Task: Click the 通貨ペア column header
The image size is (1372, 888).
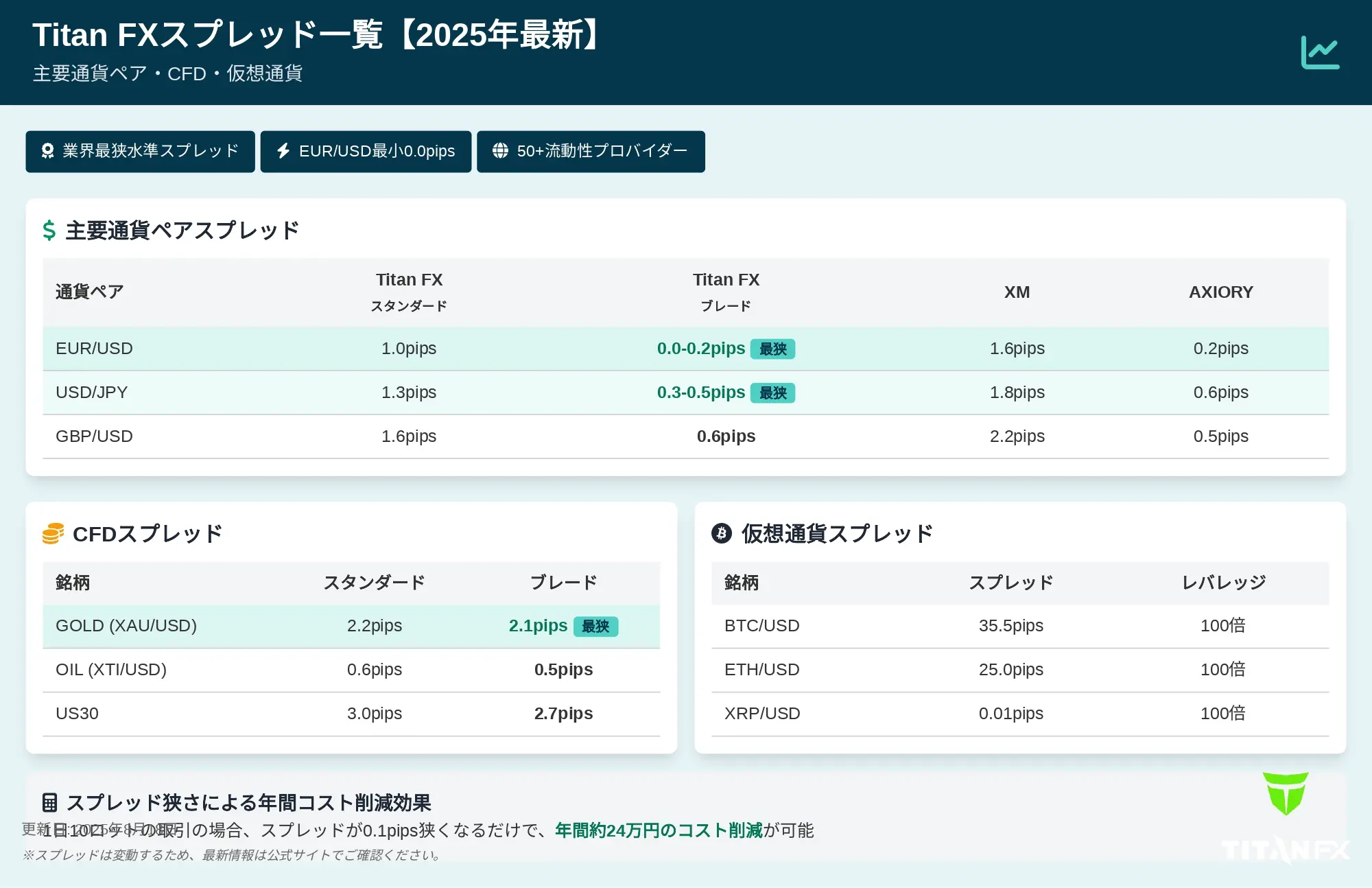Action: (x=90, y=292)
